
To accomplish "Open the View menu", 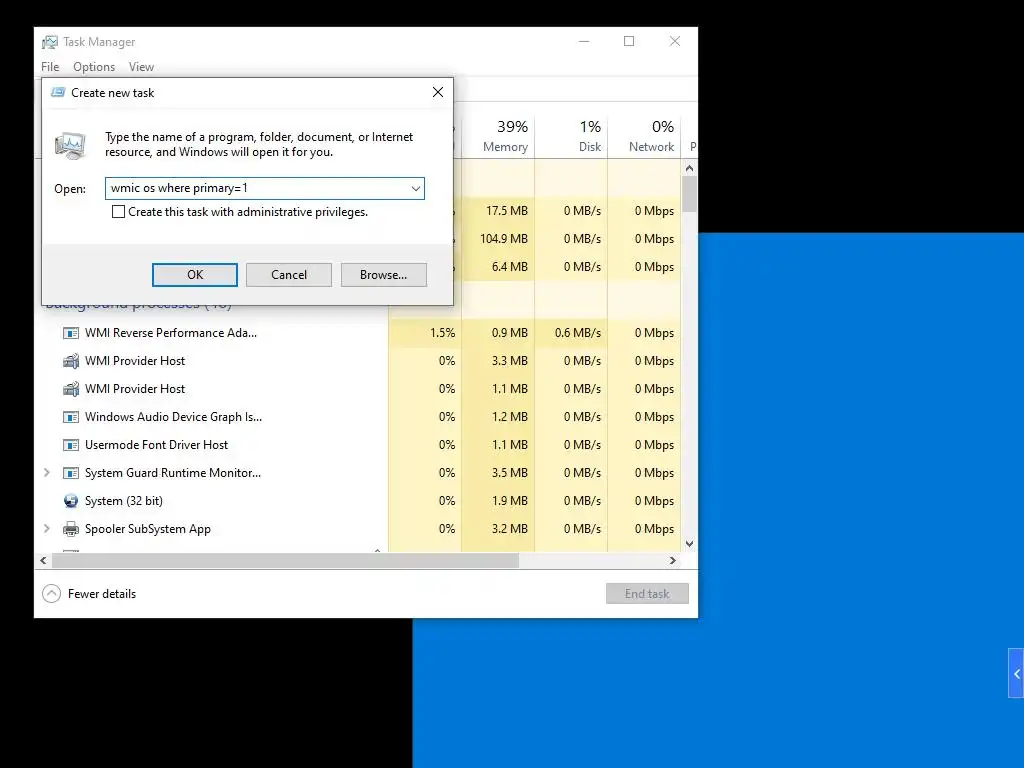I will (141, 67).
